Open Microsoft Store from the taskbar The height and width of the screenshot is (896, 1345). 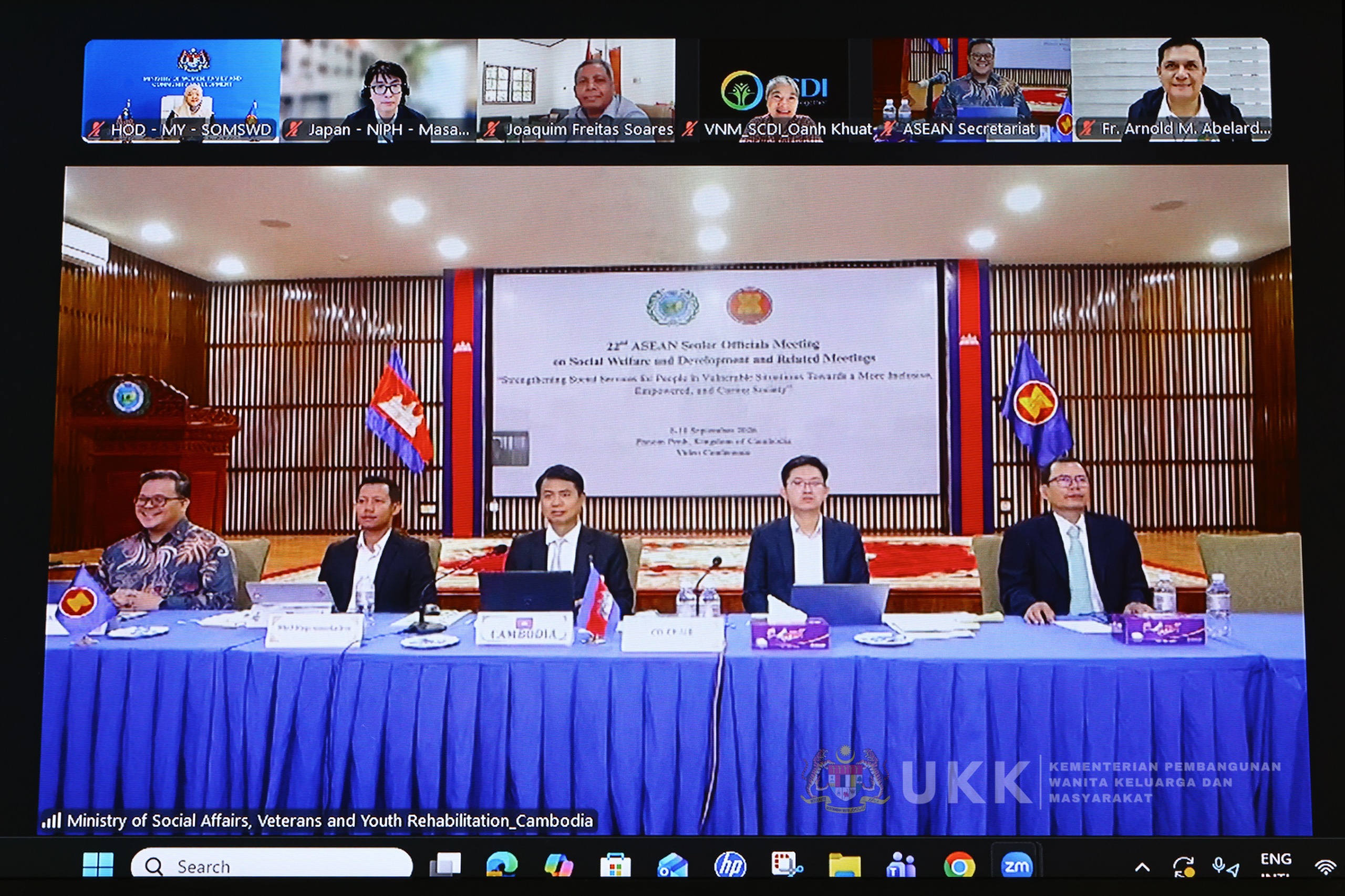[x=615, y=866]
